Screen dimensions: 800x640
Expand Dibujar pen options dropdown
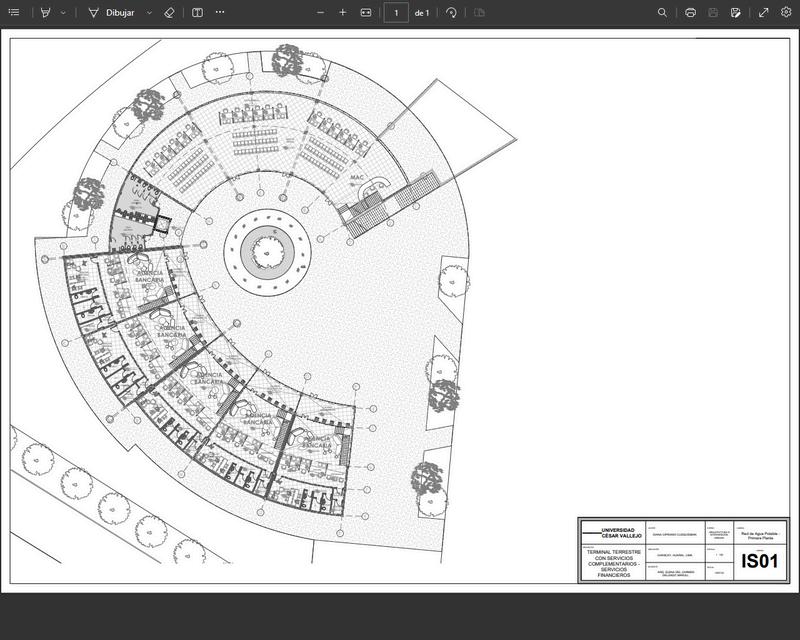click(149, 12)
